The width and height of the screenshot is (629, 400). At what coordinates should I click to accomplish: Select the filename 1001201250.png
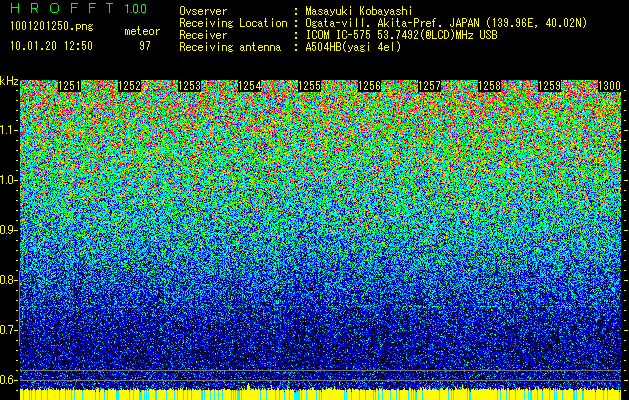point(52,27)
